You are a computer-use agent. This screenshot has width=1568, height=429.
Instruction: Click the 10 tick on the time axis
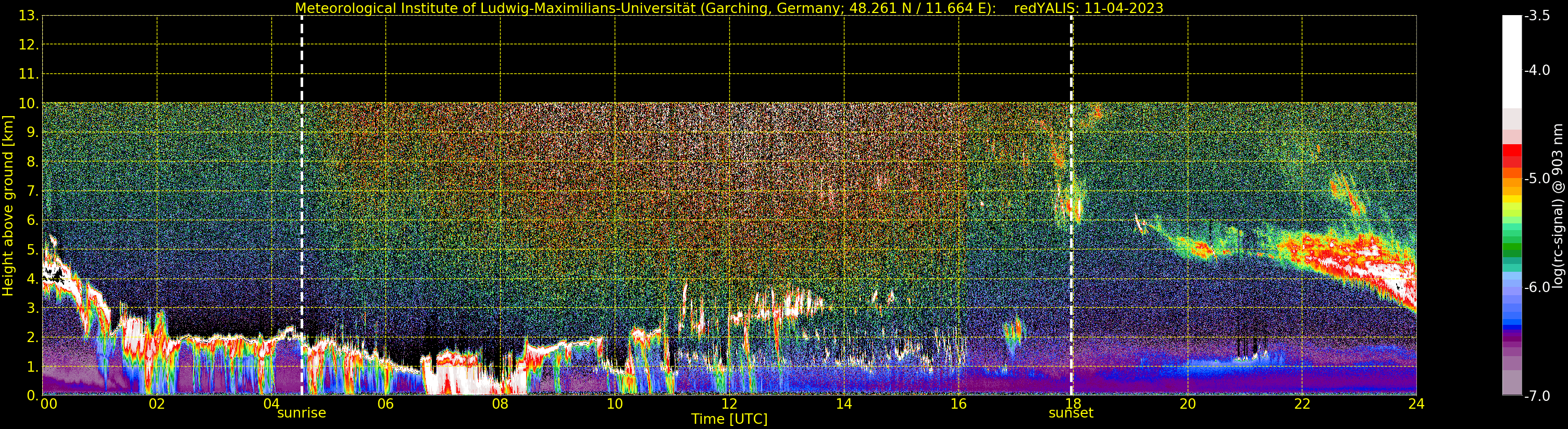click(x=615, y=404)
